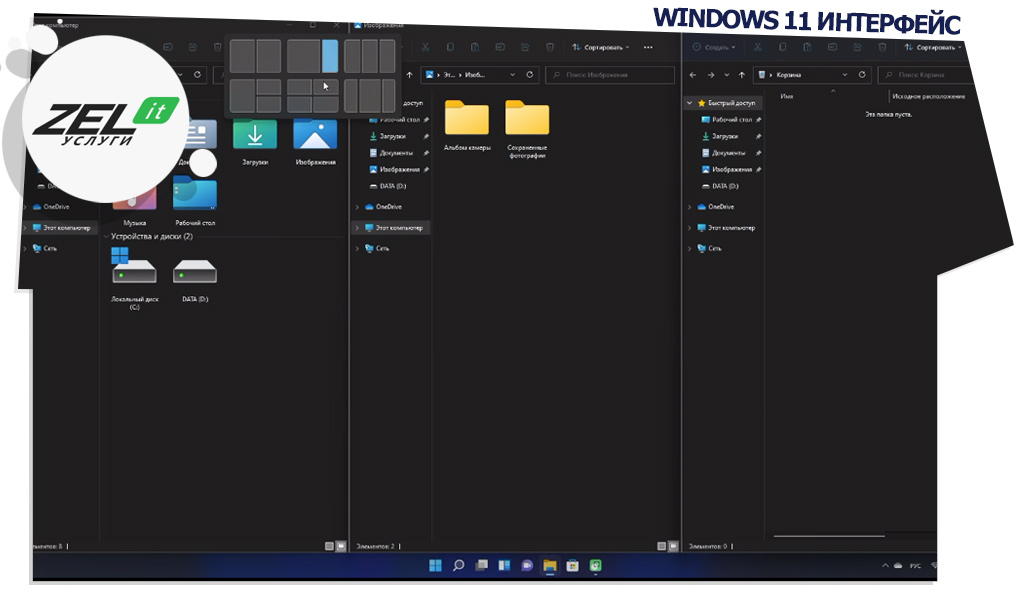Refresh the Корзина window address bar
The height and width of the screenshot is (600, 1024).
(862, 75)
